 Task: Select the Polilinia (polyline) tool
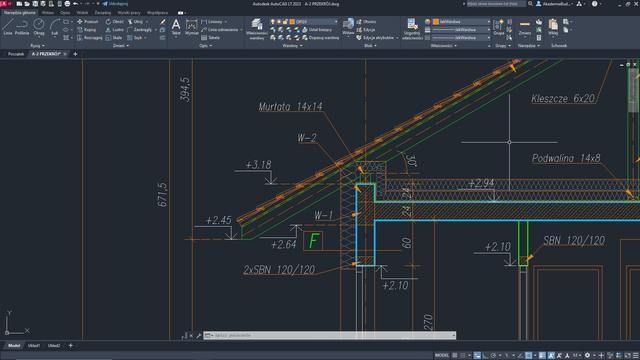point(22,27)
